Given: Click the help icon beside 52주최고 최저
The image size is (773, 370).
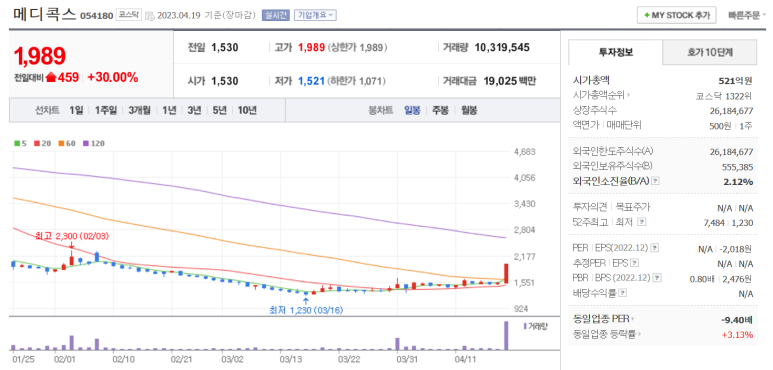Looking at the screenshot, I should point(641,222).
